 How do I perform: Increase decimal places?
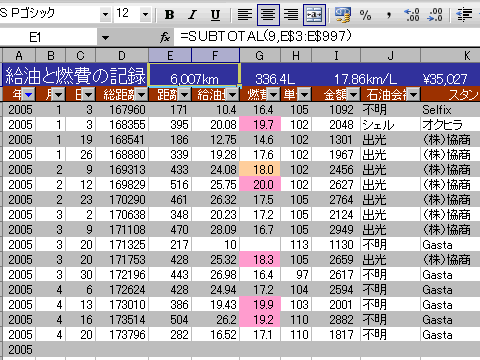412,15
